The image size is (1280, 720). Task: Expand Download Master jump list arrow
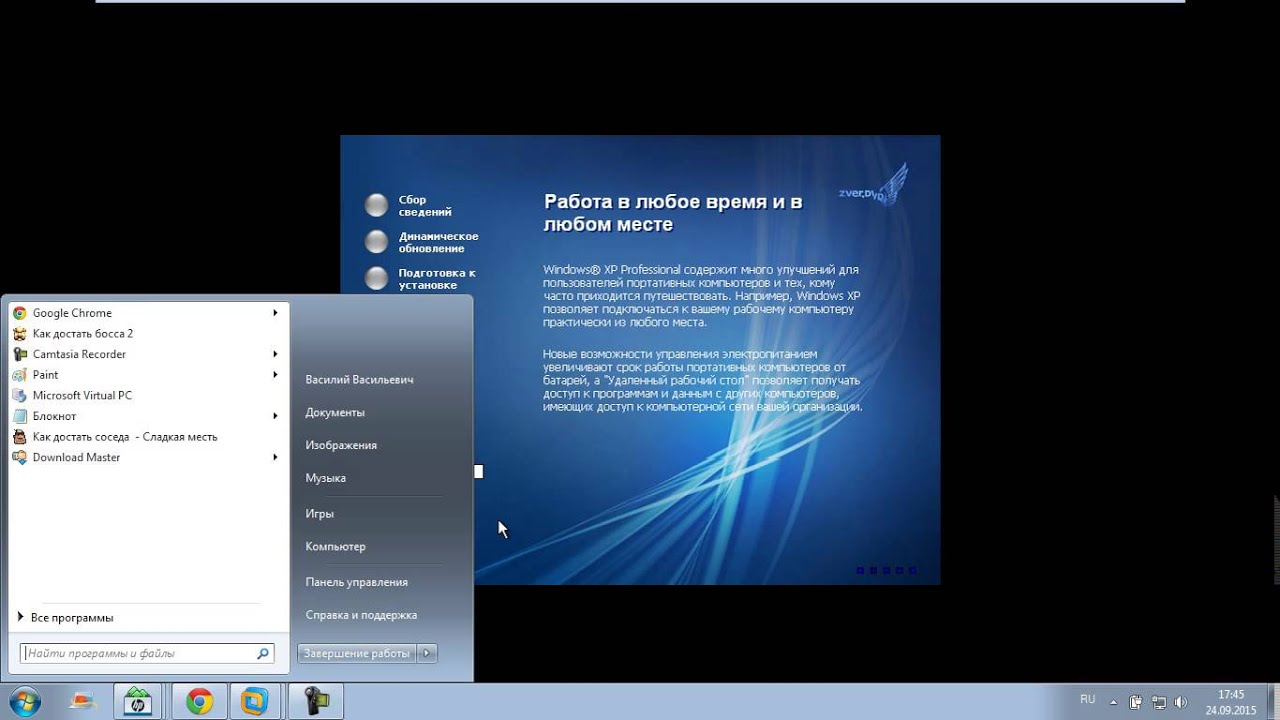point(275,457)
